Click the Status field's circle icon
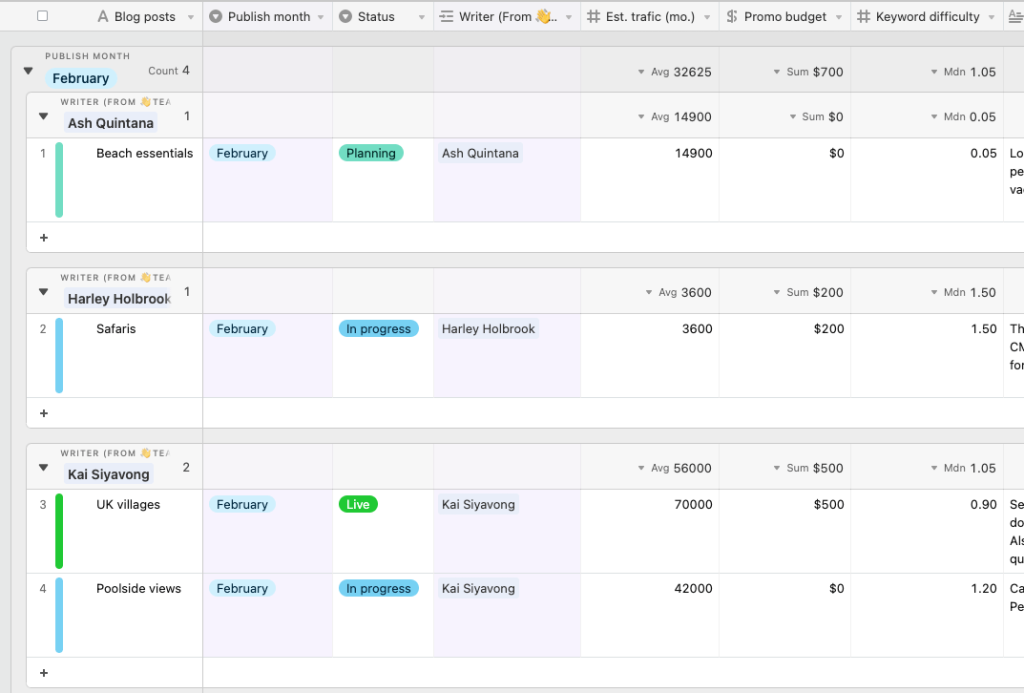Screen dimensions: 1024x693 pos(345,16)
